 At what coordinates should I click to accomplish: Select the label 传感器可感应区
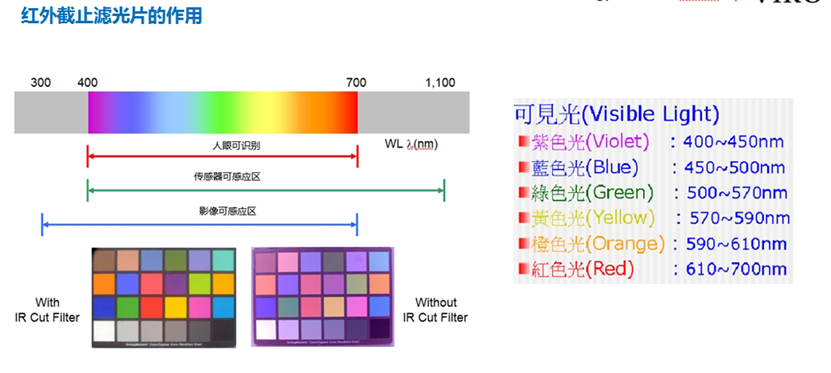[227, 177]
